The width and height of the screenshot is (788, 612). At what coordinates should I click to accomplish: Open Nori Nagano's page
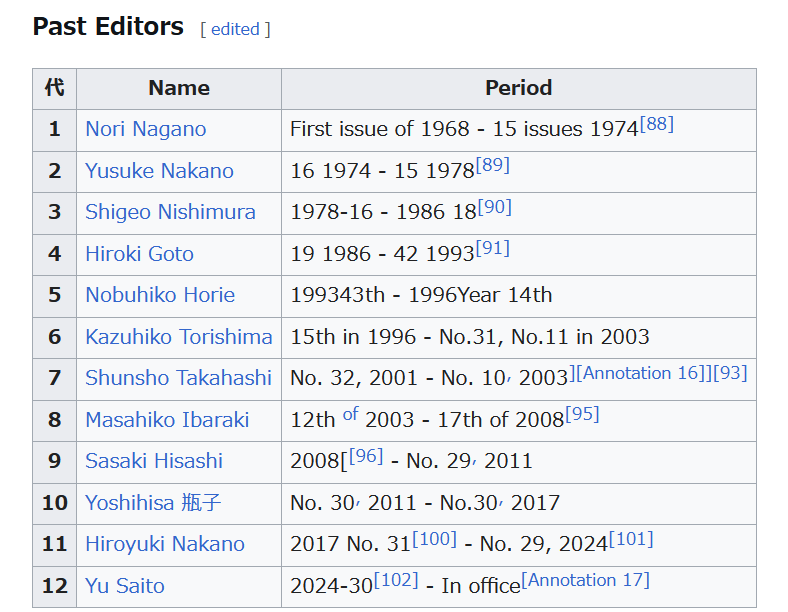pos(146,129)
